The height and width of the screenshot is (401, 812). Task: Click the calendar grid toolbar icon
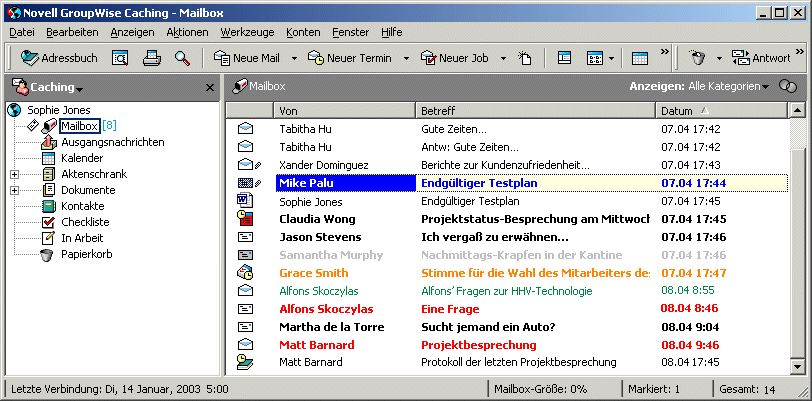tap(640, 59)
